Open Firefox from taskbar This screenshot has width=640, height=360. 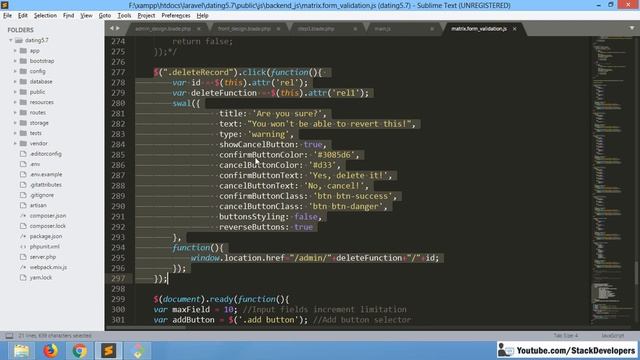[x=51, y=351]
